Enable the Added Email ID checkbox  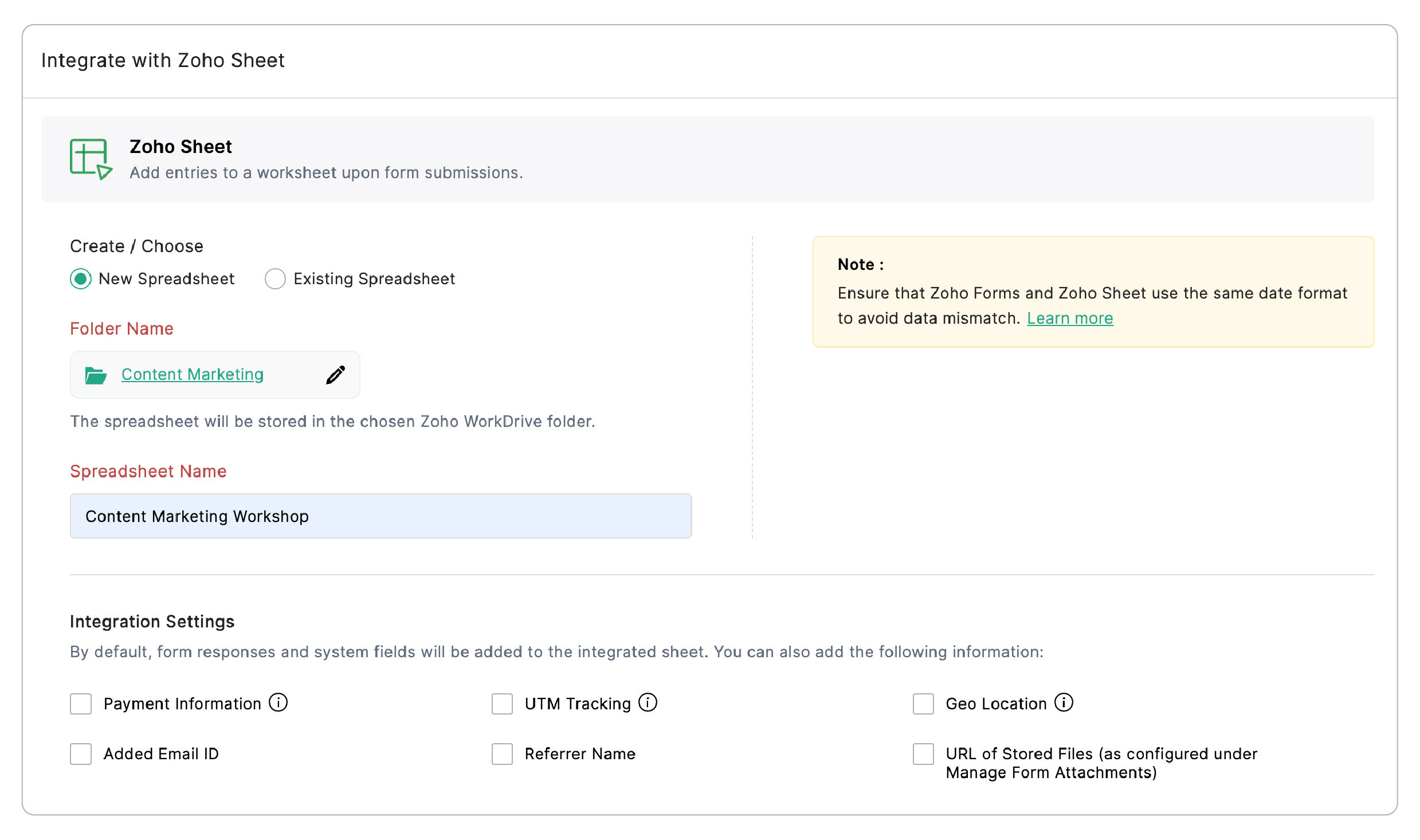coord(81,754)
